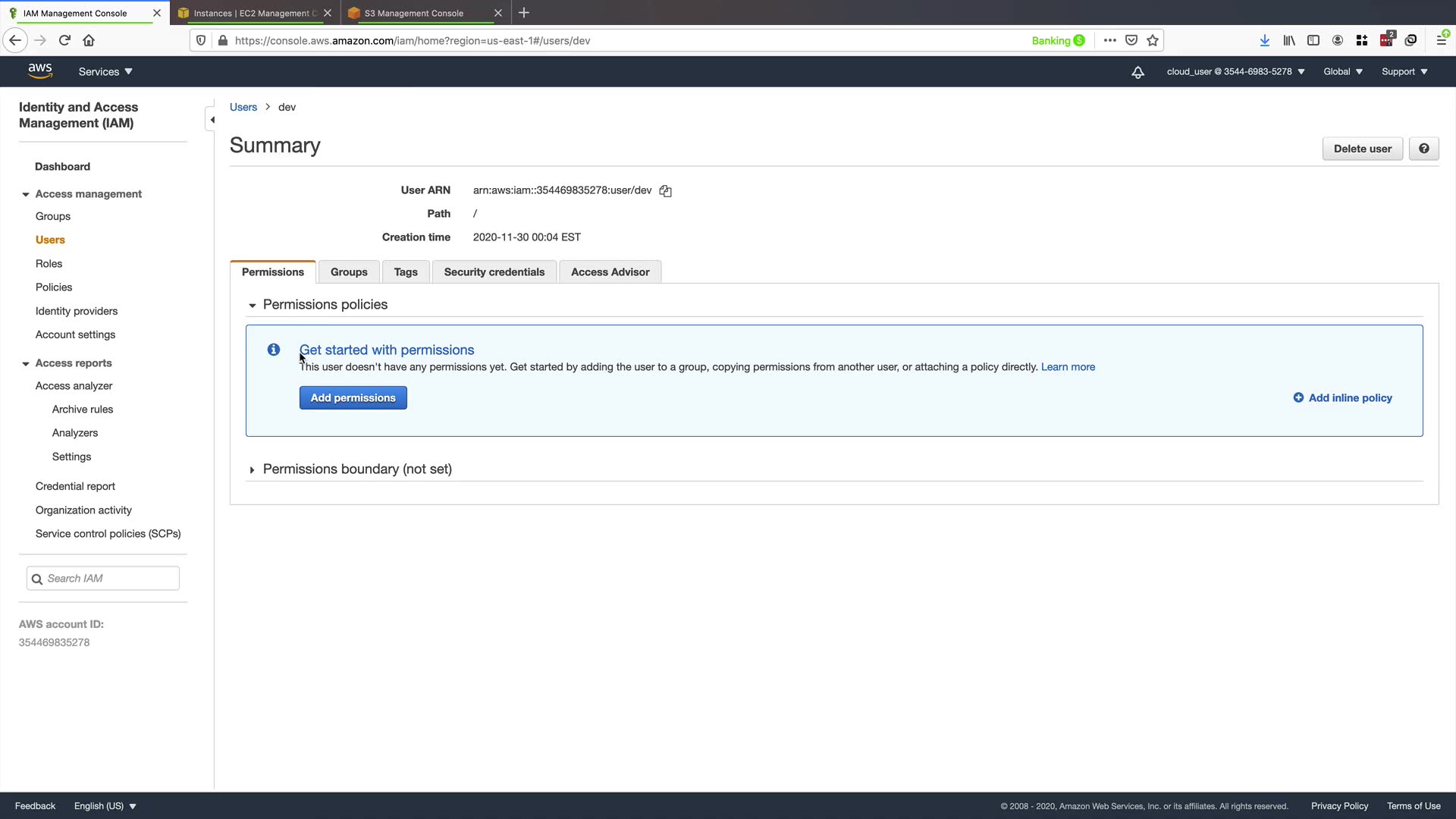The image size is (1456, 819).
Task: Click the AWS logo home icon
Action: pyautogui.click(x=40, y=71)
